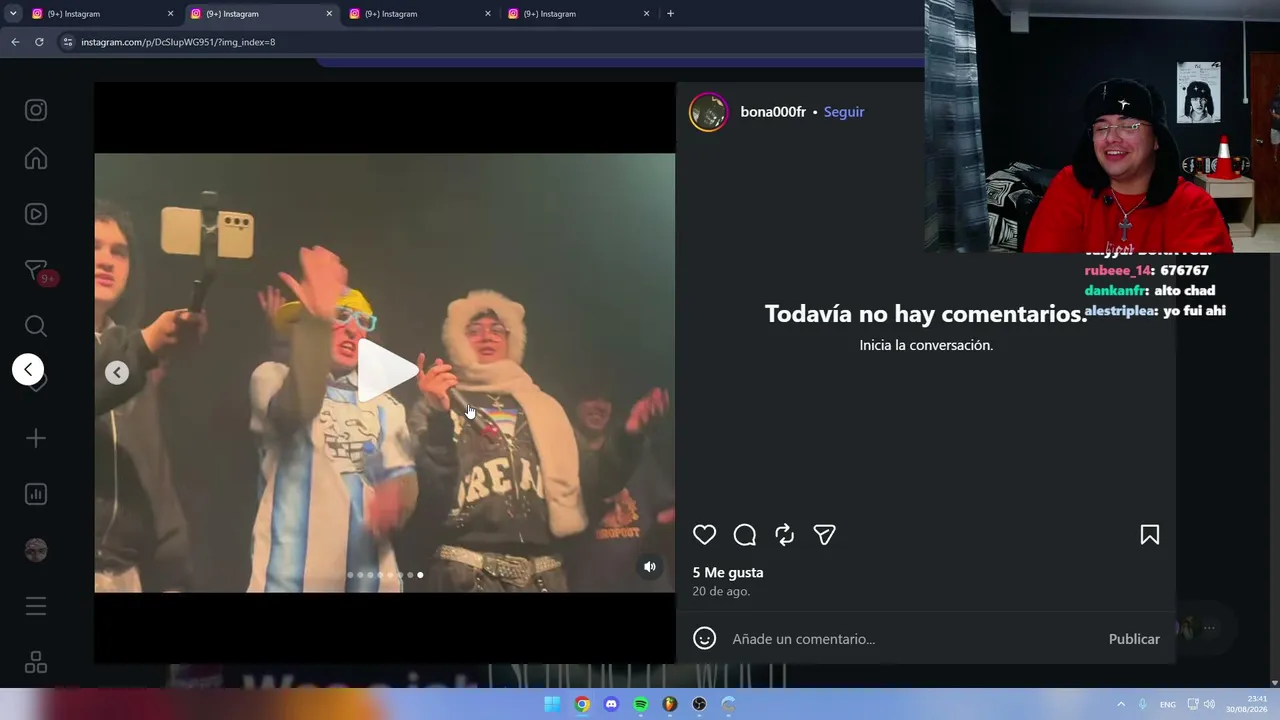Open the dashboard bar-chart icon
Viewport: 1280px width, 720px height.
tap(36, 494)
